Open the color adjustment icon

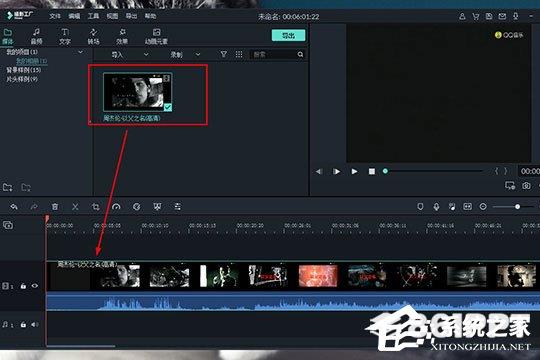137,207
